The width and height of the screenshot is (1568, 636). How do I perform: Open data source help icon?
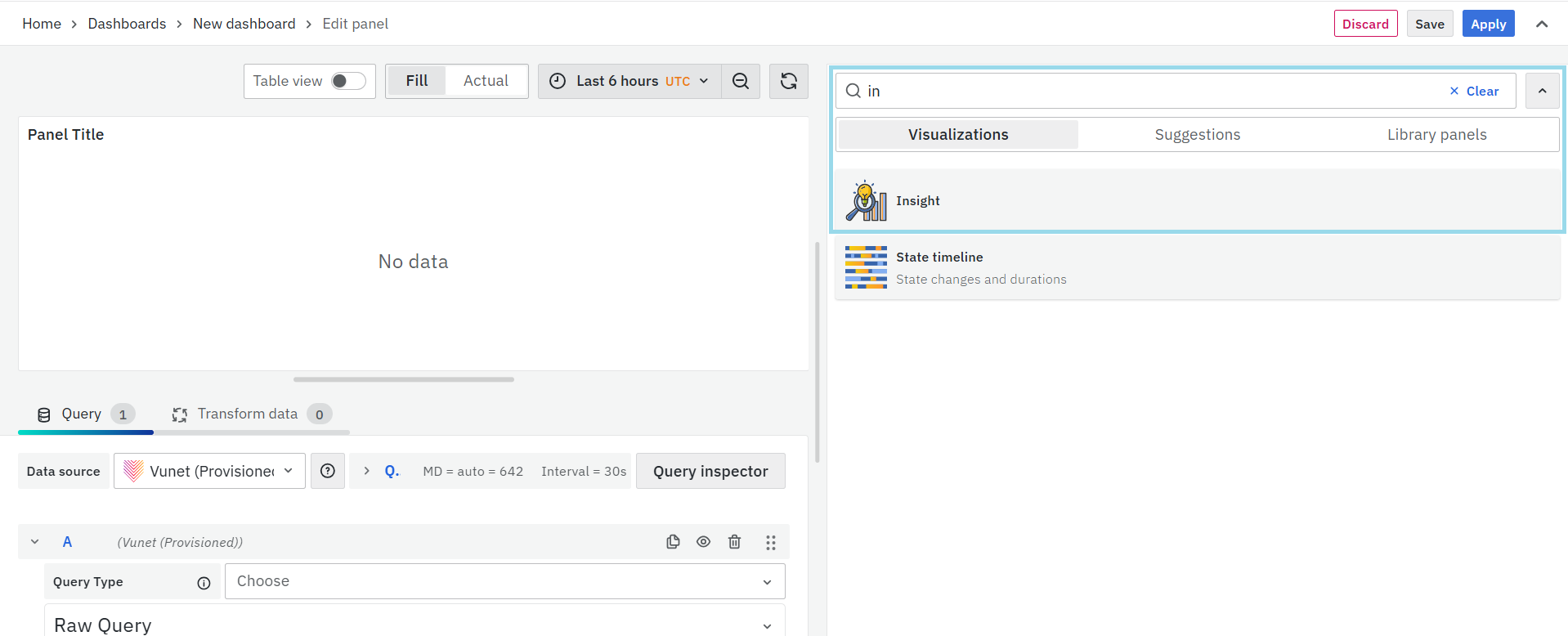coord(328,471)
